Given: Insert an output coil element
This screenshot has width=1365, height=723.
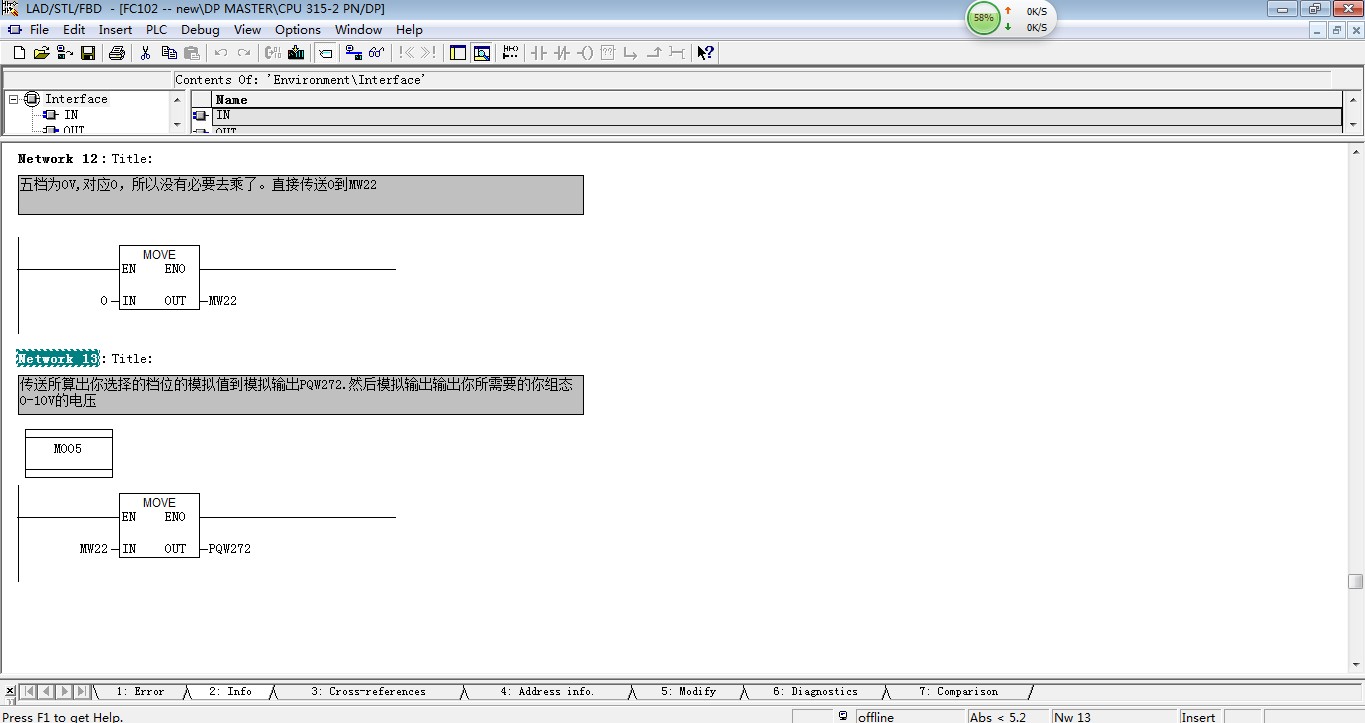Looking at the screenshot, I should click(x=586, y=53).
